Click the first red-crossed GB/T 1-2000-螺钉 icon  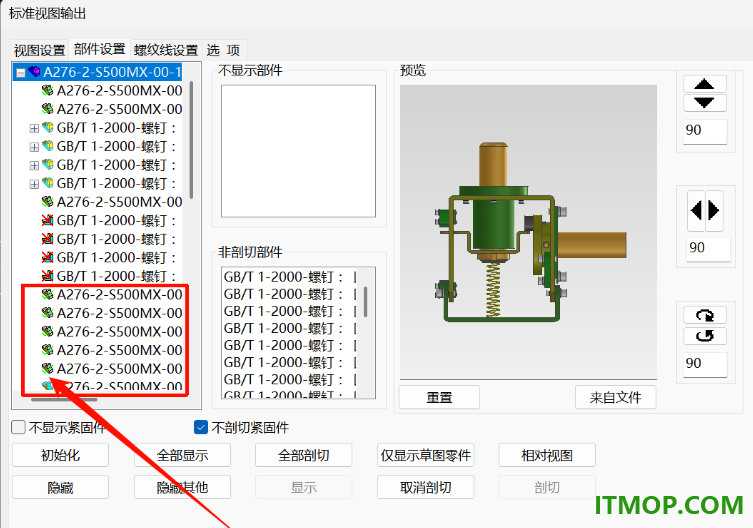tap(48, 221)
